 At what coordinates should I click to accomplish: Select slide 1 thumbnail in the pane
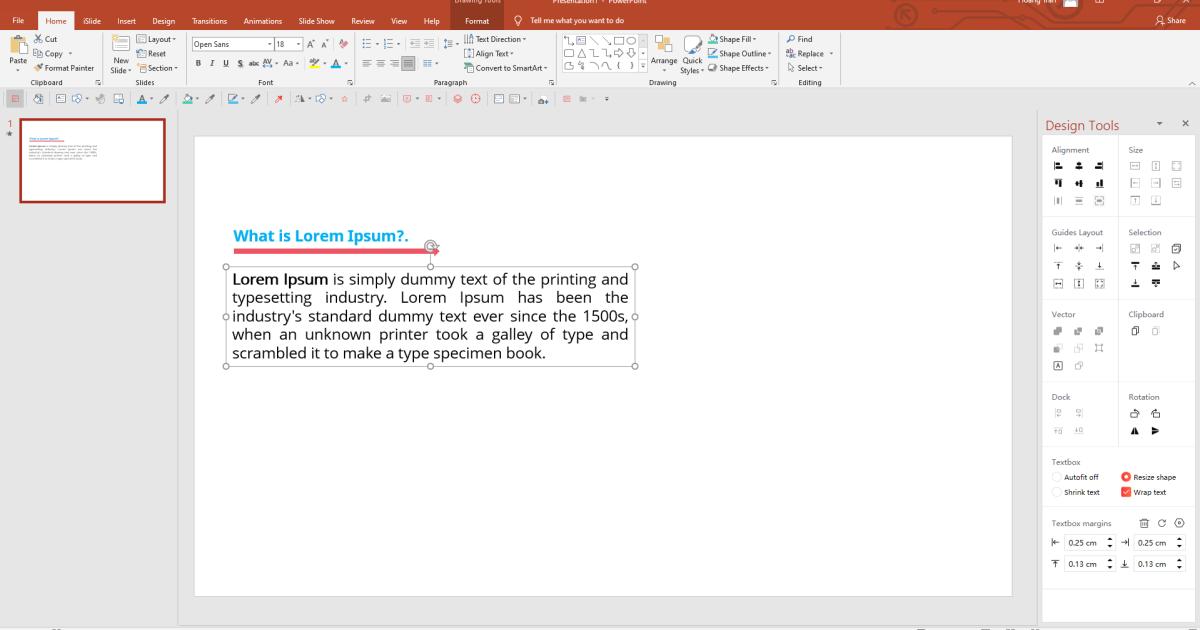point(92,160)
